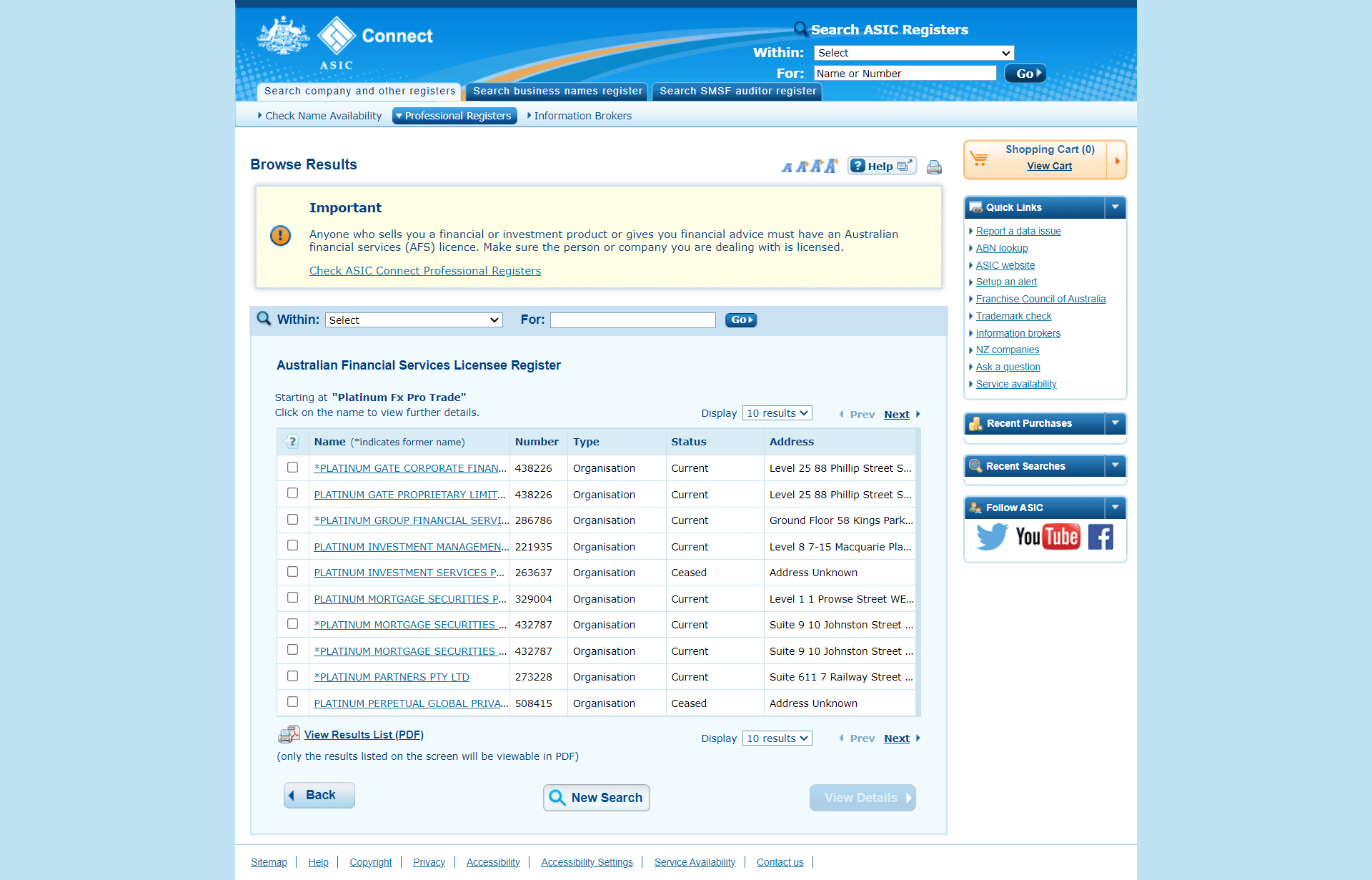
Task: Open Search SMSF auditor register tab
Action: (x=737, y=92)
